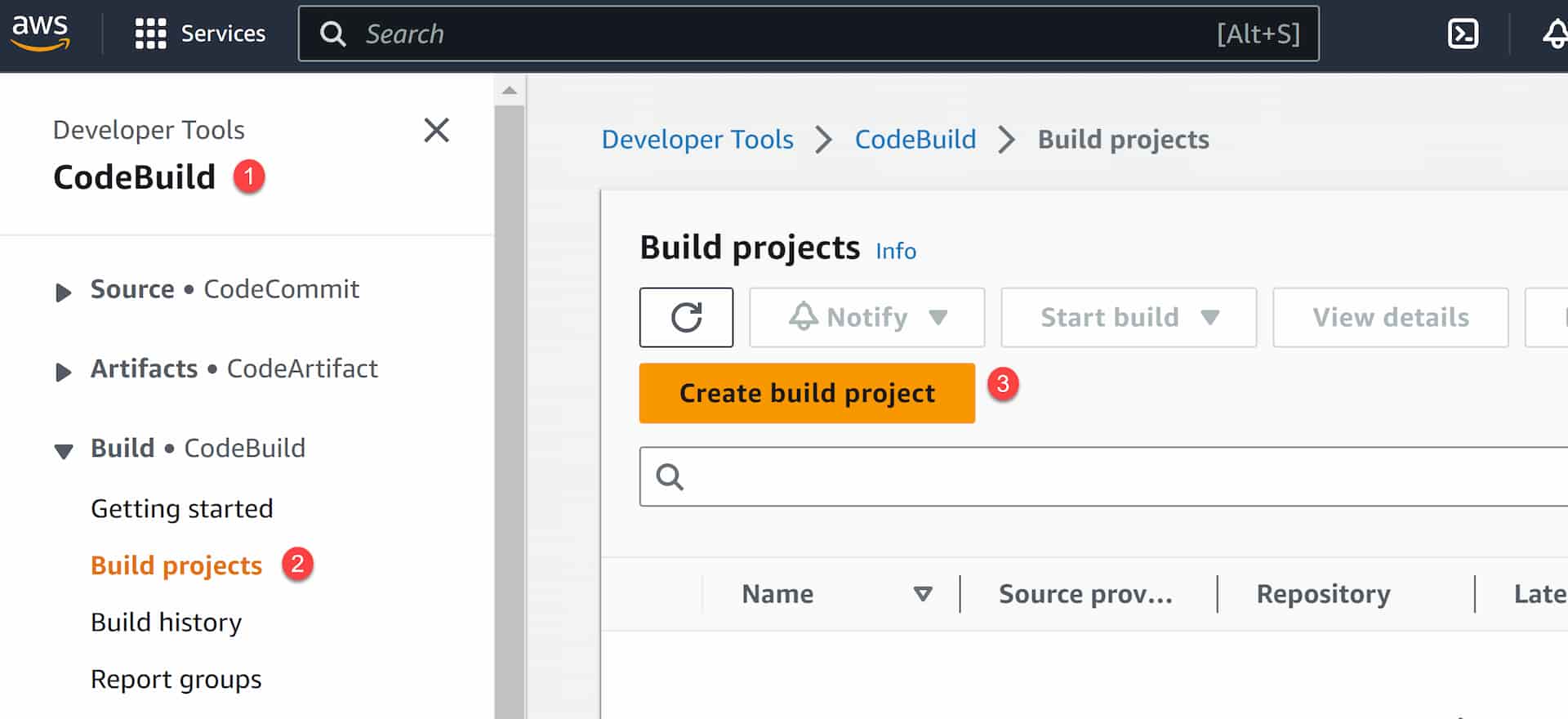Sort by the Name column arrow
Screen dimensions: 1568x719
(923, 594)
